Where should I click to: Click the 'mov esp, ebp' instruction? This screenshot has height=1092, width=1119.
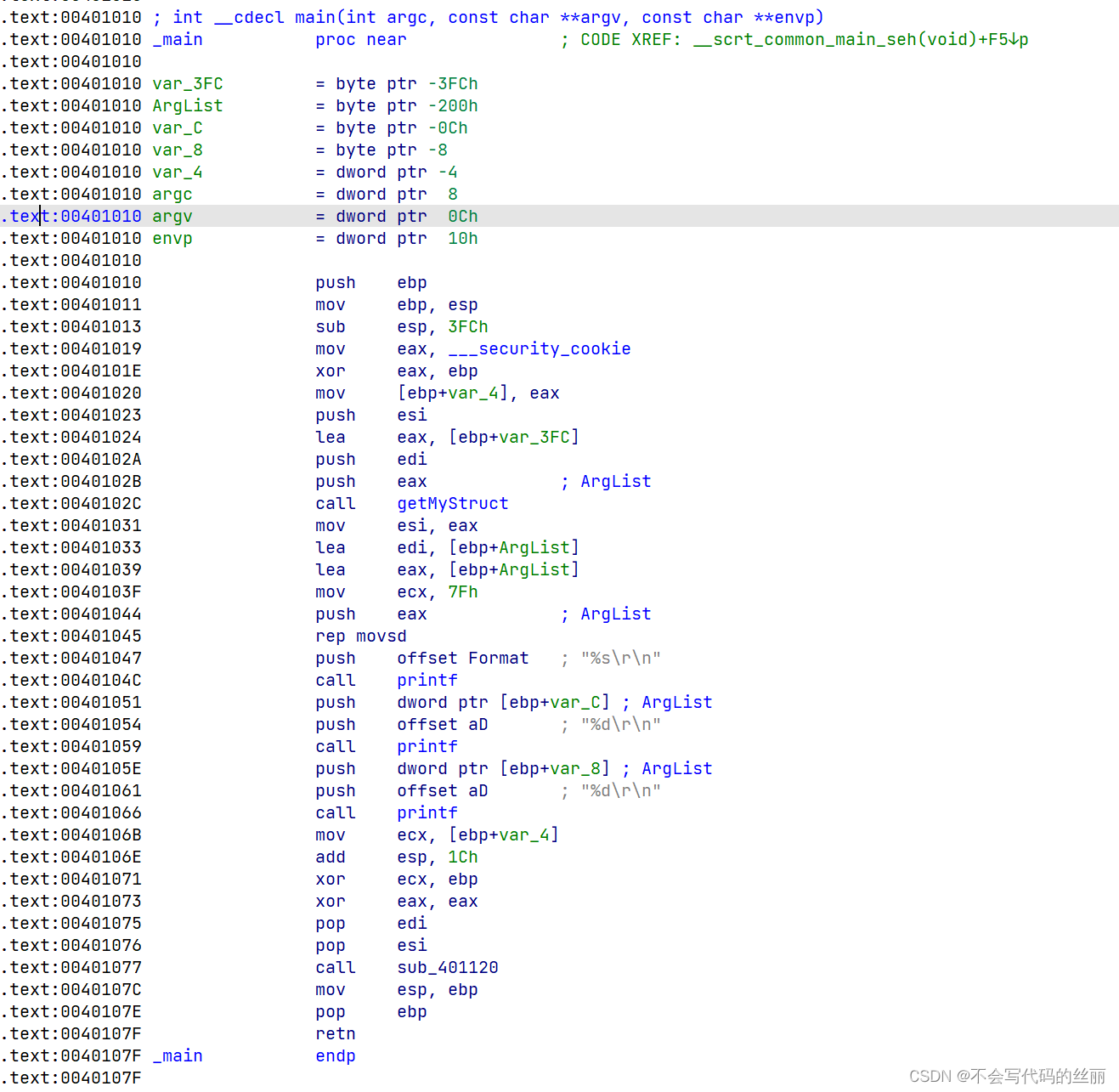point(396,990)
